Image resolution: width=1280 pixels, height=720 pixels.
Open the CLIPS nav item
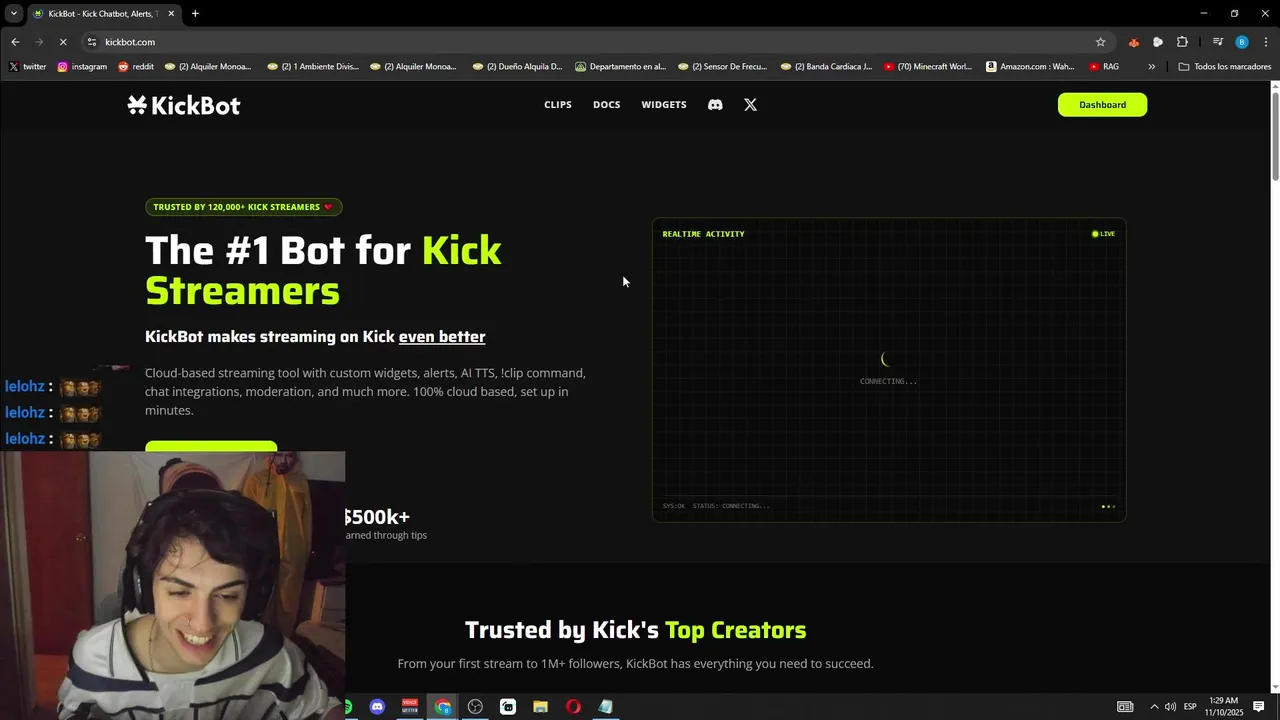coord(558,105)
